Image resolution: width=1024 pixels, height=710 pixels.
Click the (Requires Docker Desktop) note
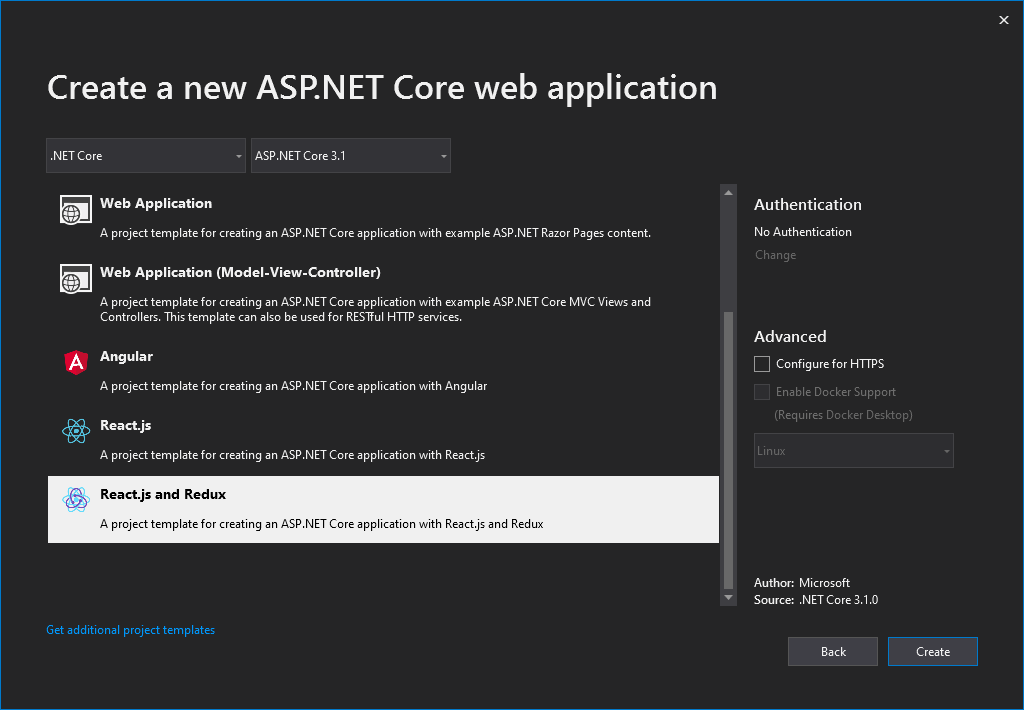point(843,415)
